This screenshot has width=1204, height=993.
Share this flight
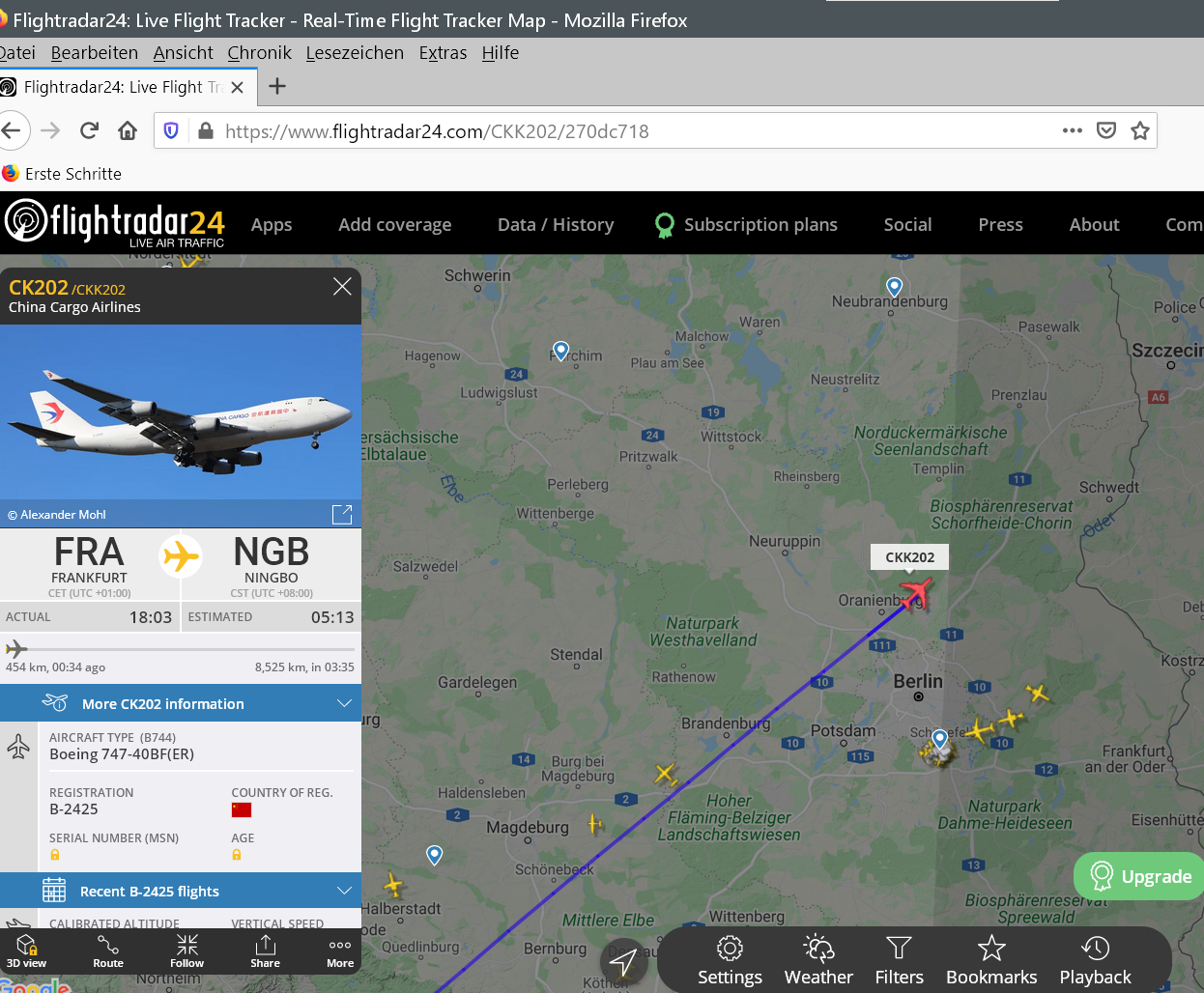[x=265, y=950]
